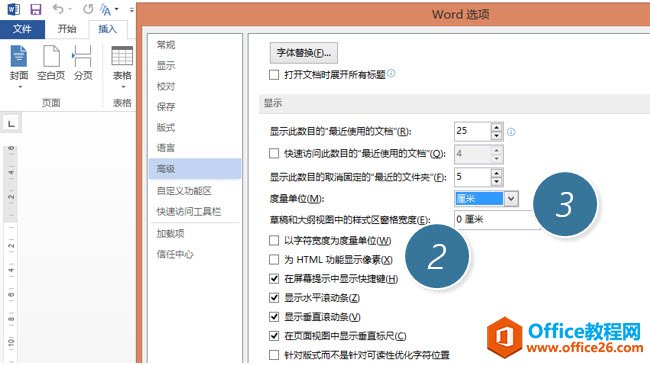
Task: Open the 度量单位 dropdown showing 厘米
Action: coord(511,199)
